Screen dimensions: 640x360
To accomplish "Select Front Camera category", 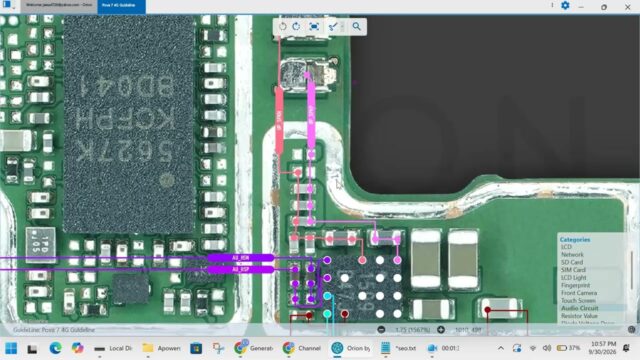I will click(x=579, y=293).
